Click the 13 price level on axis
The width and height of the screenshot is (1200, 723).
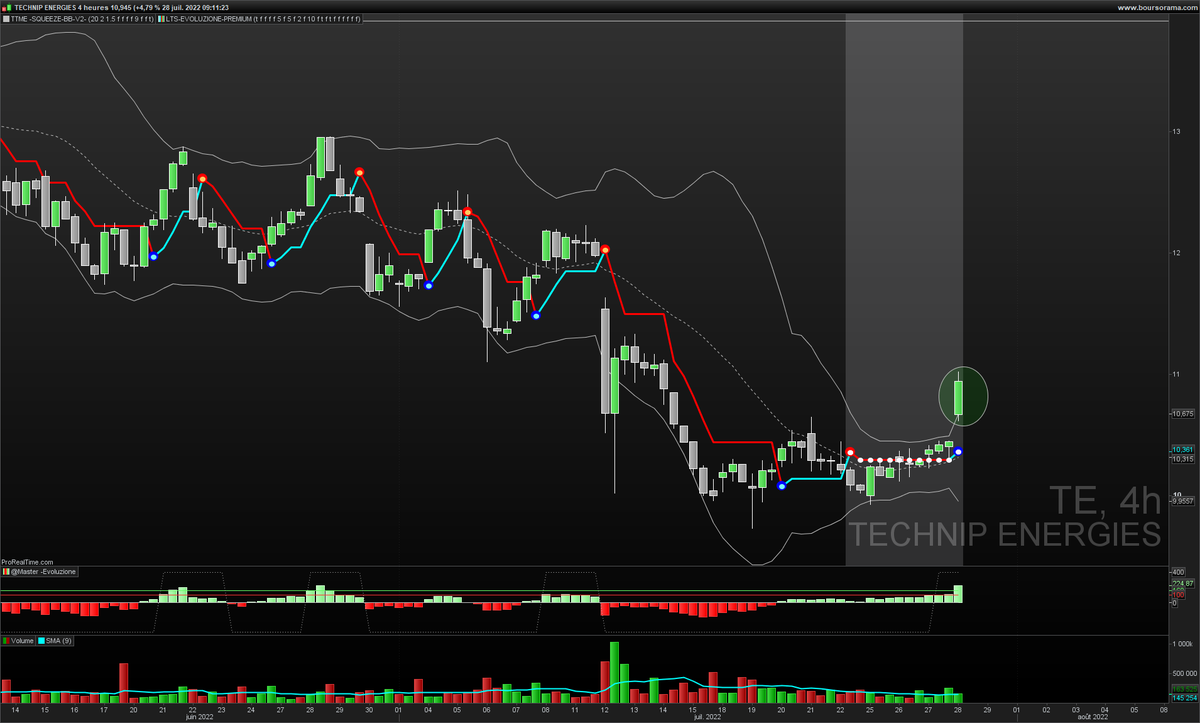coord(1177,131)
